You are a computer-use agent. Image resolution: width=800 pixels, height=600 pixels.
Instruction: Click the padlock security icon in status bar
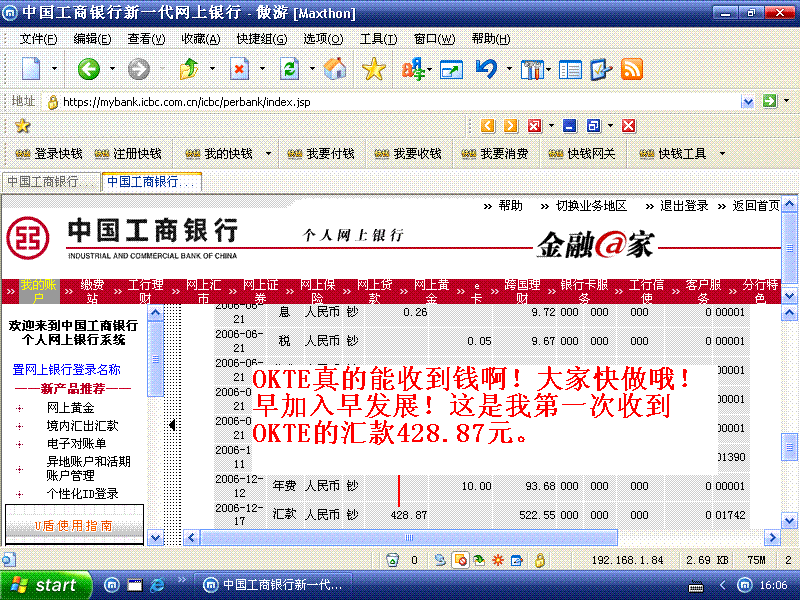click(540, 560)
